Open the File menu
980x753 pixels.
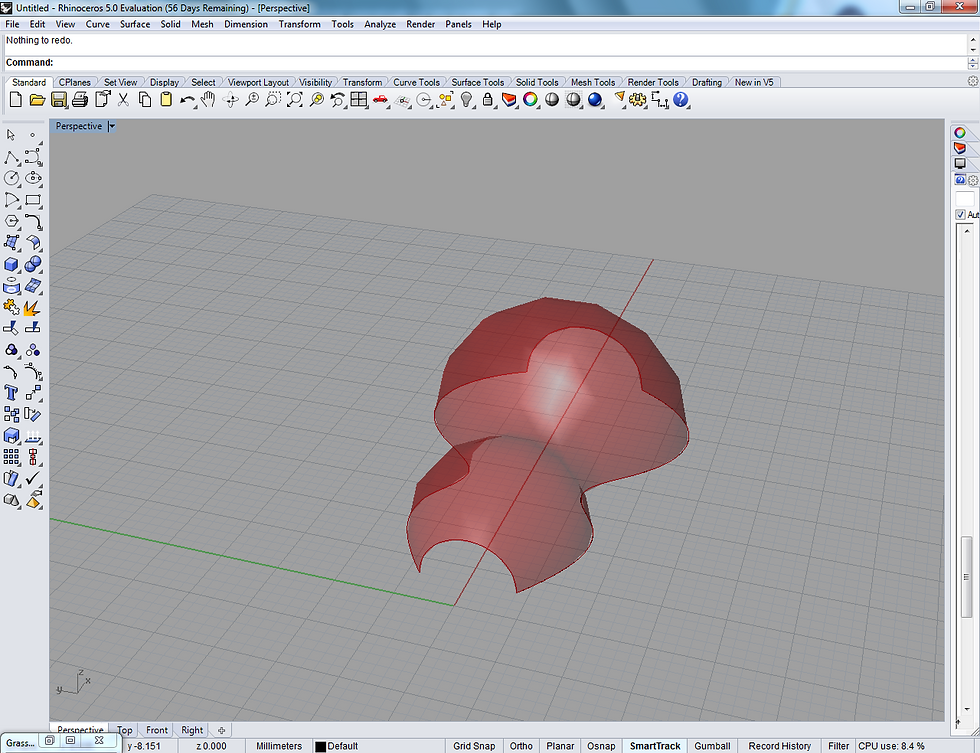[12, 24]
